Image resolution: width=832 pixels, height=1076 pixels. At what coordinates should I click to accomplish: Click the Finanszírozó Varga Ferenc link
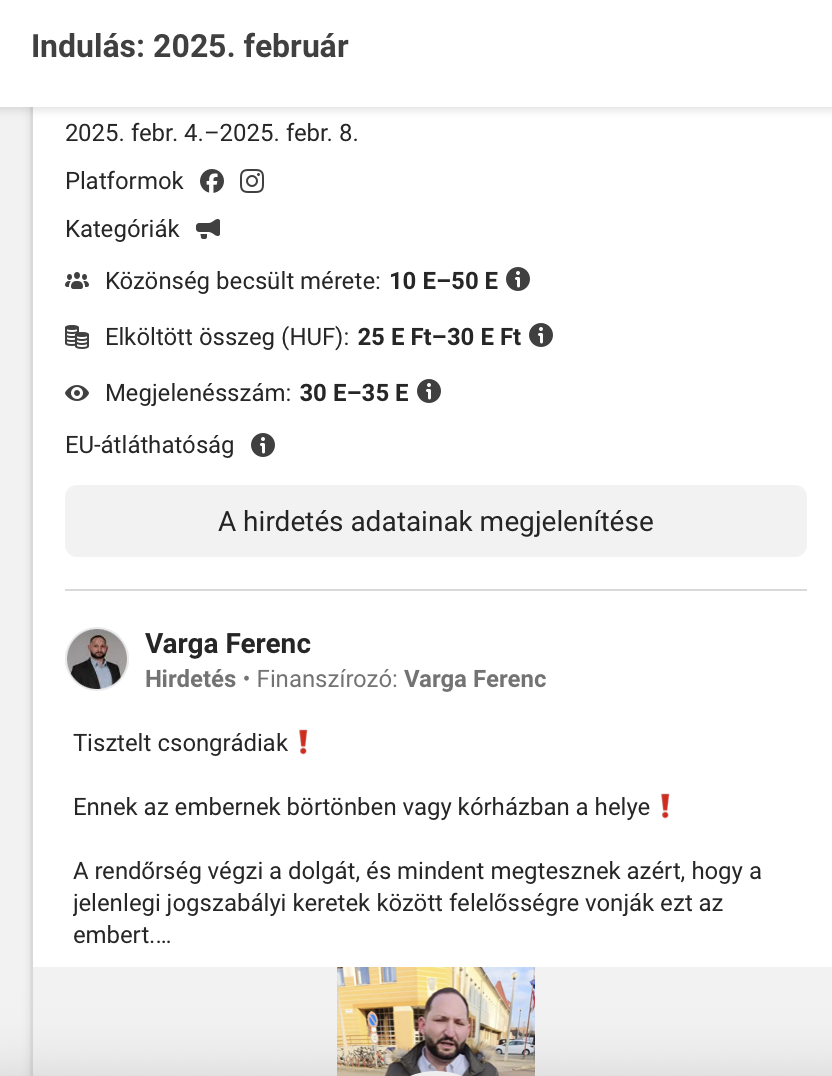(x=475, y=679)
